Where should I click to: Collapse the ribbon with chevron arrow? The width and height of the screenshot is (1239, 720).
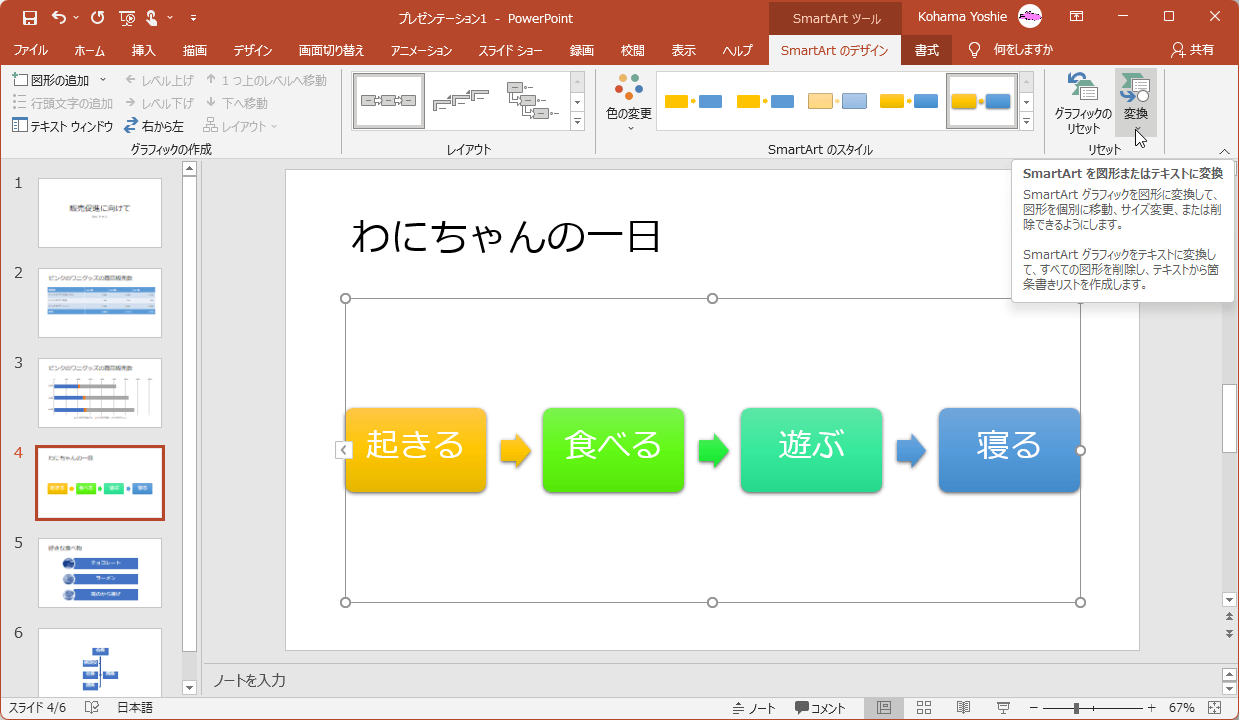coord(1225,151)
